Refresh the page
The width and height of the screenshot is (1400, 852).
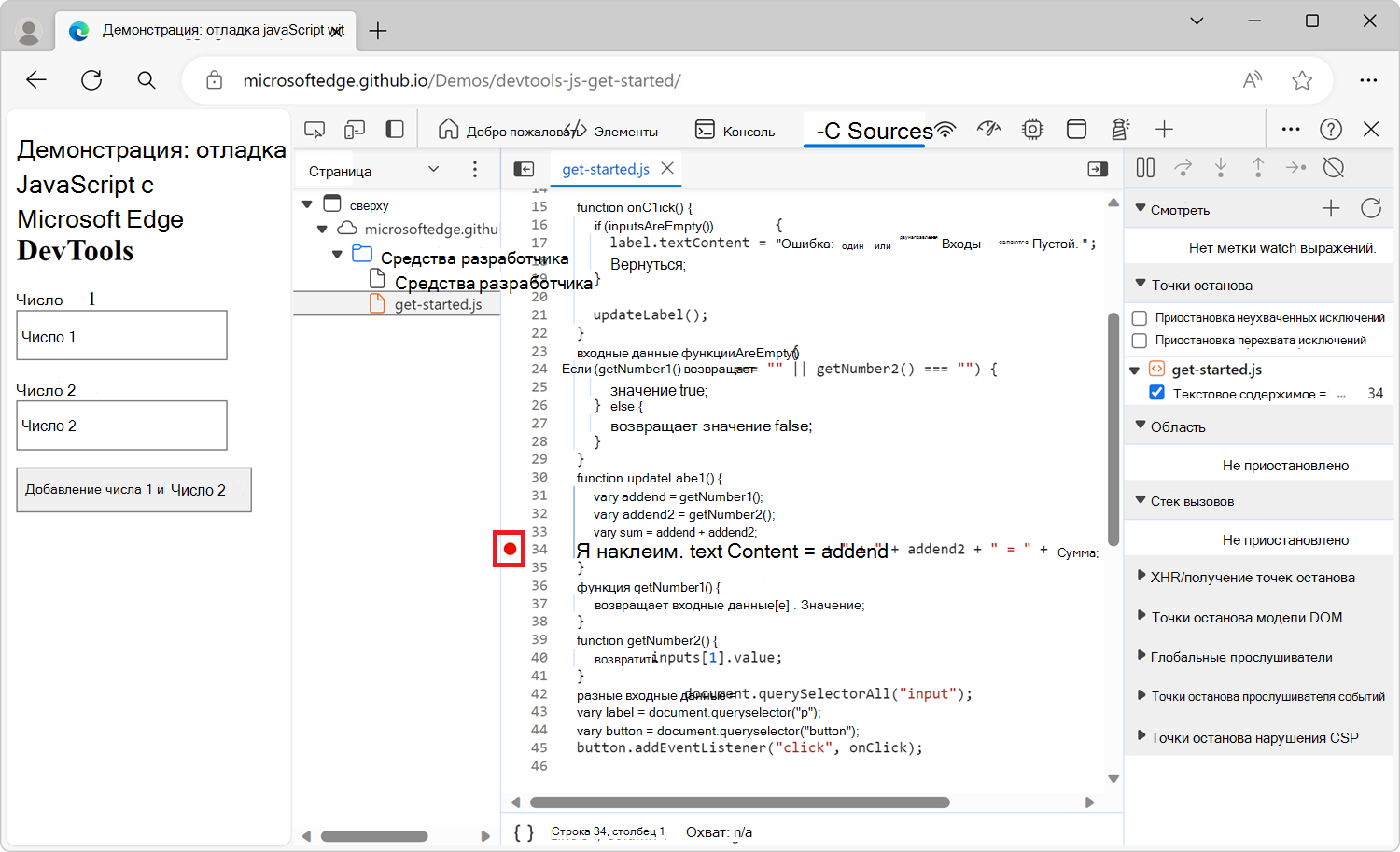91,80
